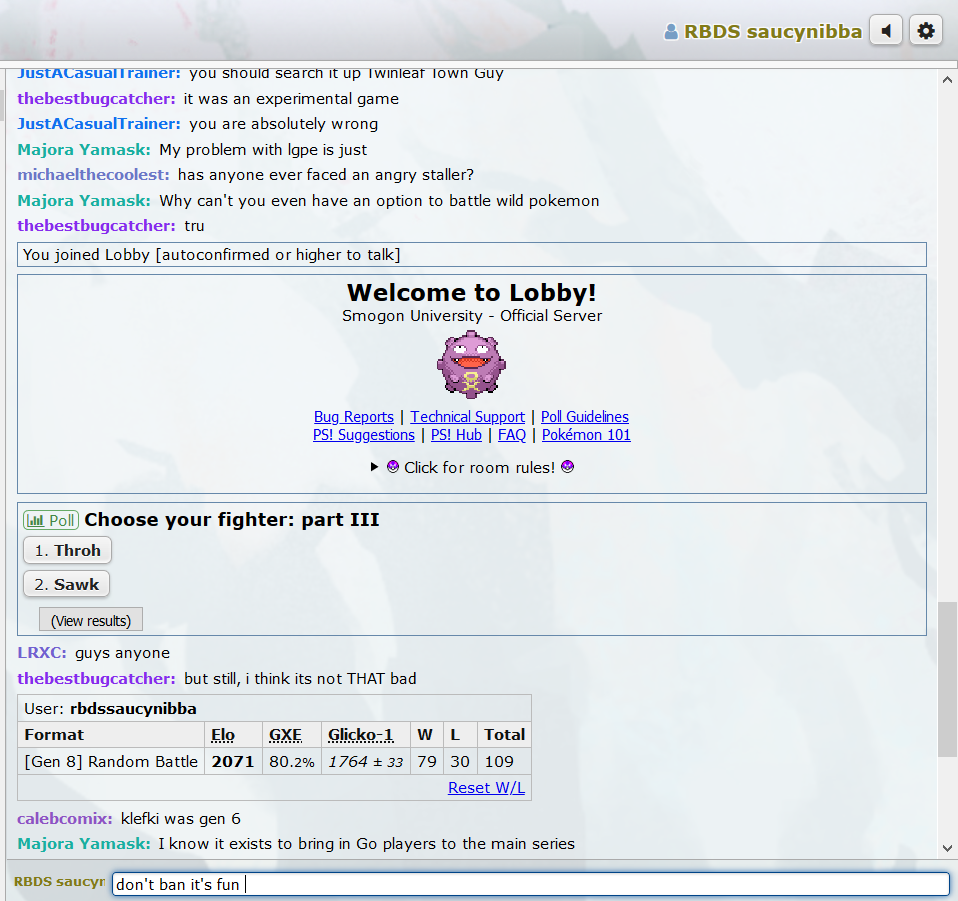Expand the room rules disclosure triangle
Viewport: 958px width, 901px height.
point(375,467)
